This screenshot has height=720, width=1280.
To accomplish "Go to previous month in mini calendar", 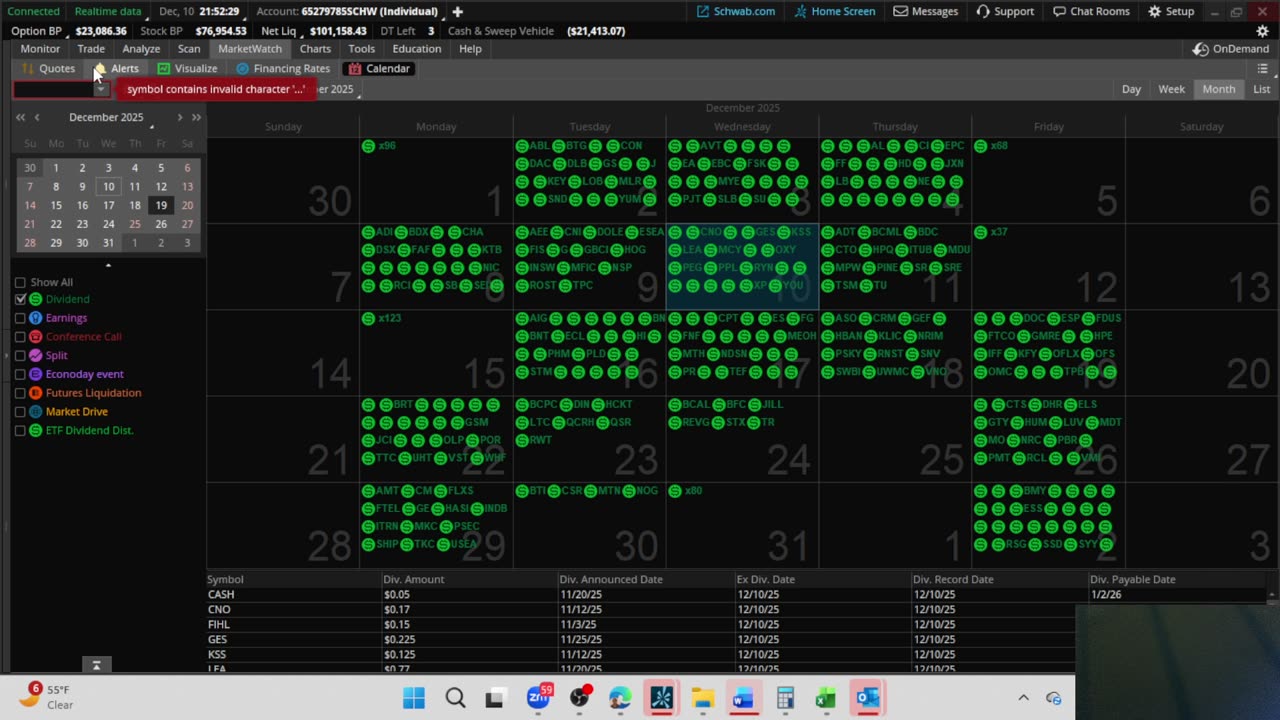I will pos(37,117).
